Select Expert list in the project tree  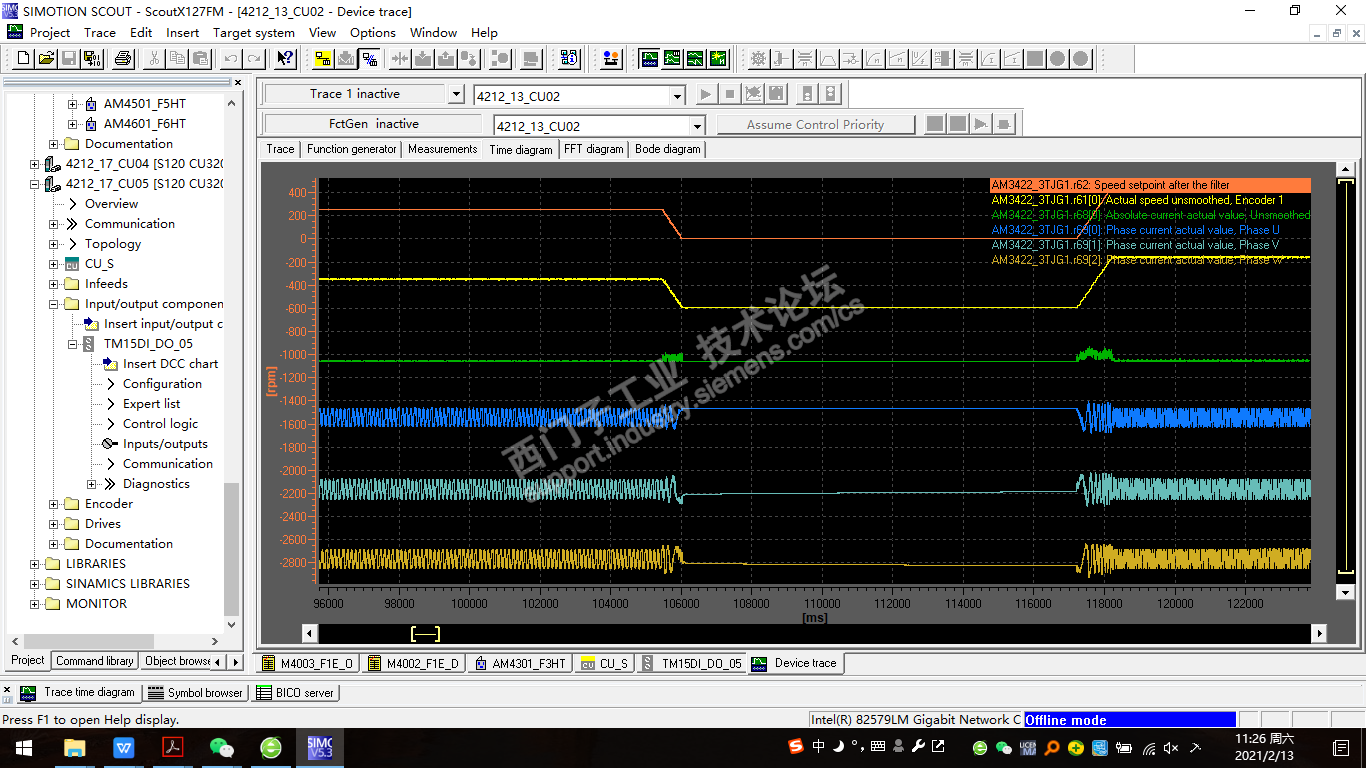point(151,404)
